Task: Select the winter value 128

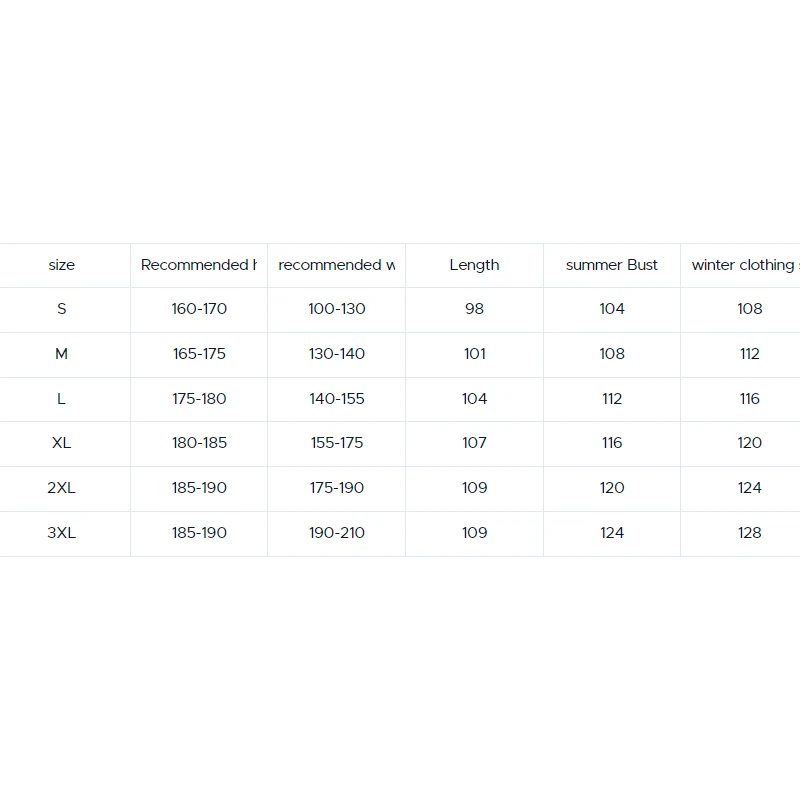Action: tap(750, 533)
